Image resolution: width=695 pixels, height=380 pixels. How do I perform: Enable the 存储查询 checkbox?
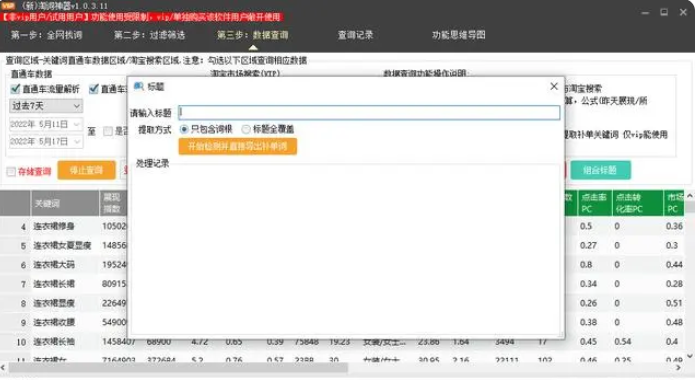12,171
